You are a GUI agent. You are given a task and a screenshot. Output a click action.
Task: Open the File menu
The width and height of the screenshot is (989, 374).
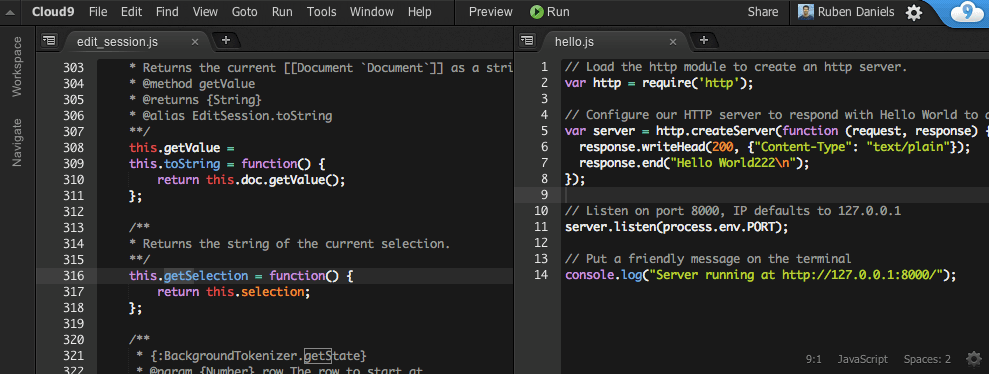tap(98, 12)
